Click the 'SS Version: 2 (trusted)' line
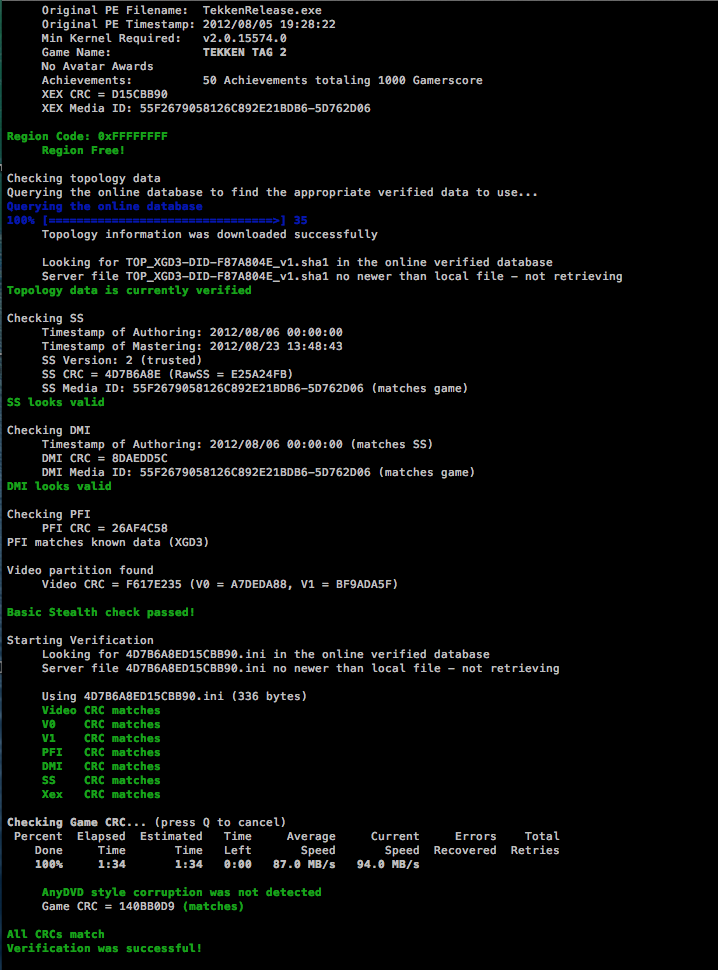Screen dimensions: 718x970 (x=122, y=361)
